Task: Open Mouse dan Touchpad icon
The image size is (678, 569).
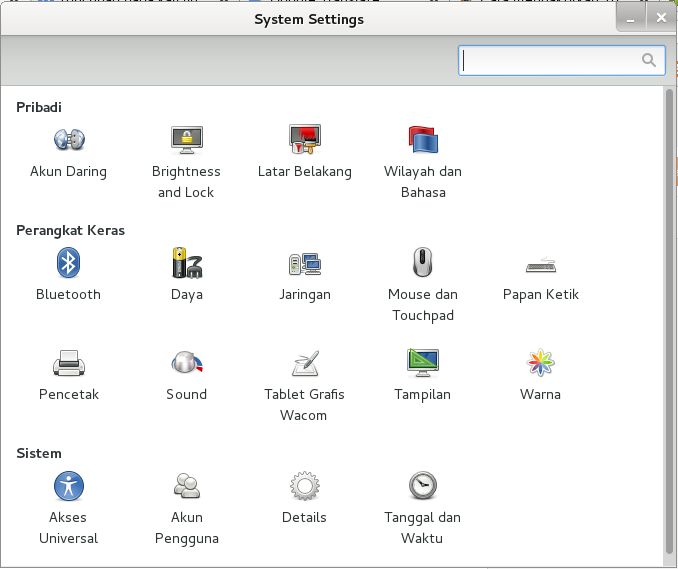Action: (x=422, y=262)
